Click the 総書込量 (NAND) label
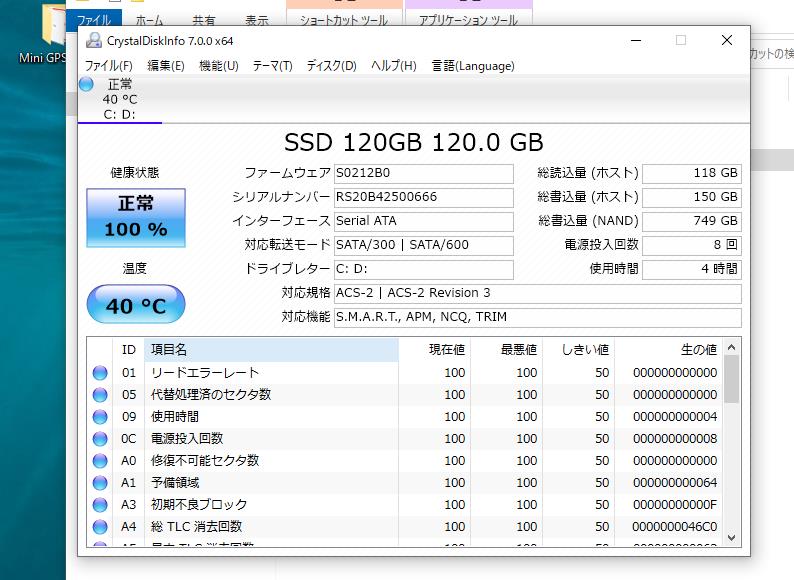 (x=587, y=221)
